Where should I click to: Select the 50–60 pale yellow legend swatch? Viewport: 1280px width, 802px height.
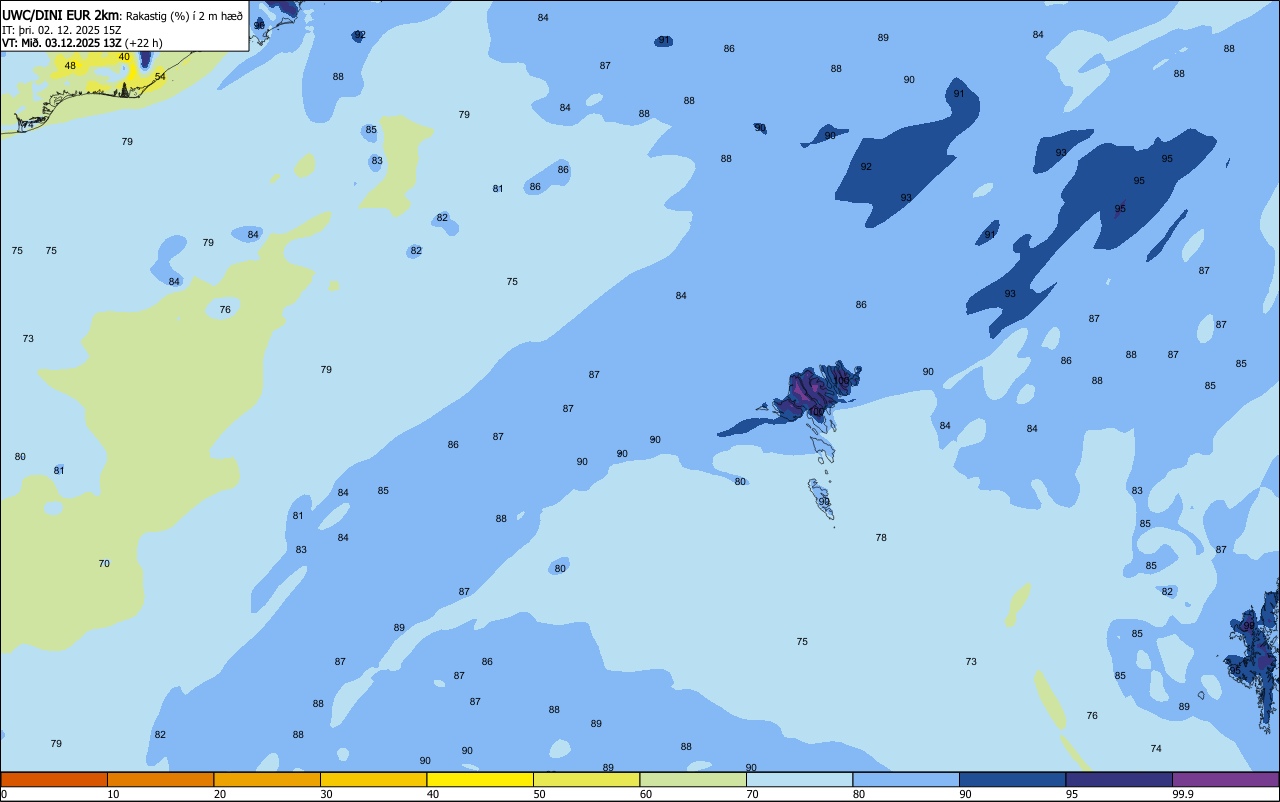pos(586,779)
